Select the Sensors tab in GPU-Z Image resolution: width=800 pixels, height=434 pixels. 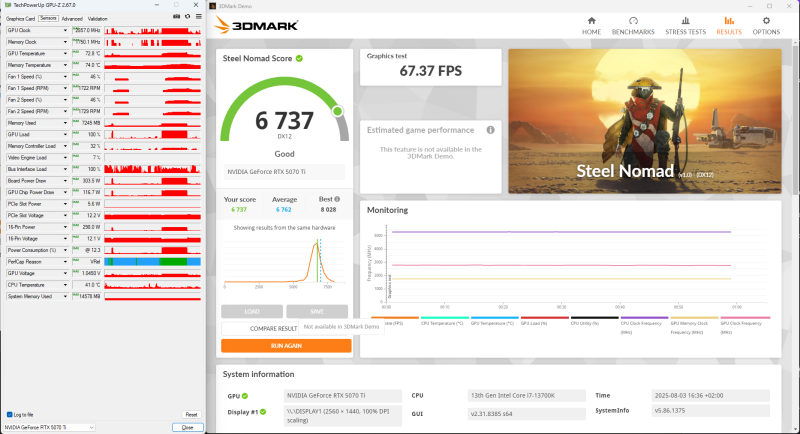(48, 18)
